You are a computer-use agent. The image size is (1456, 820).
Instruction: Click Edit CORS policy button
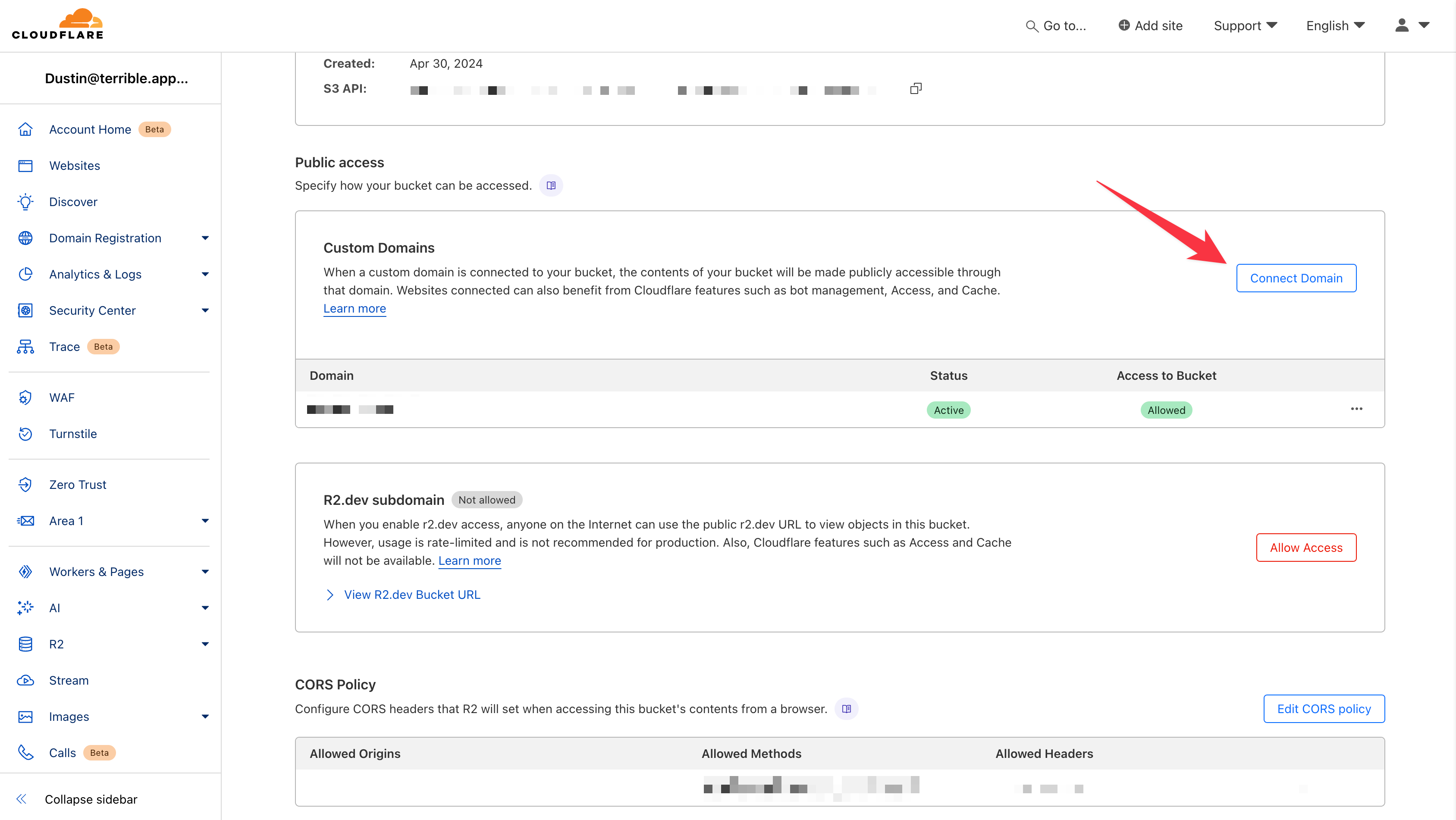point(1324,709)
